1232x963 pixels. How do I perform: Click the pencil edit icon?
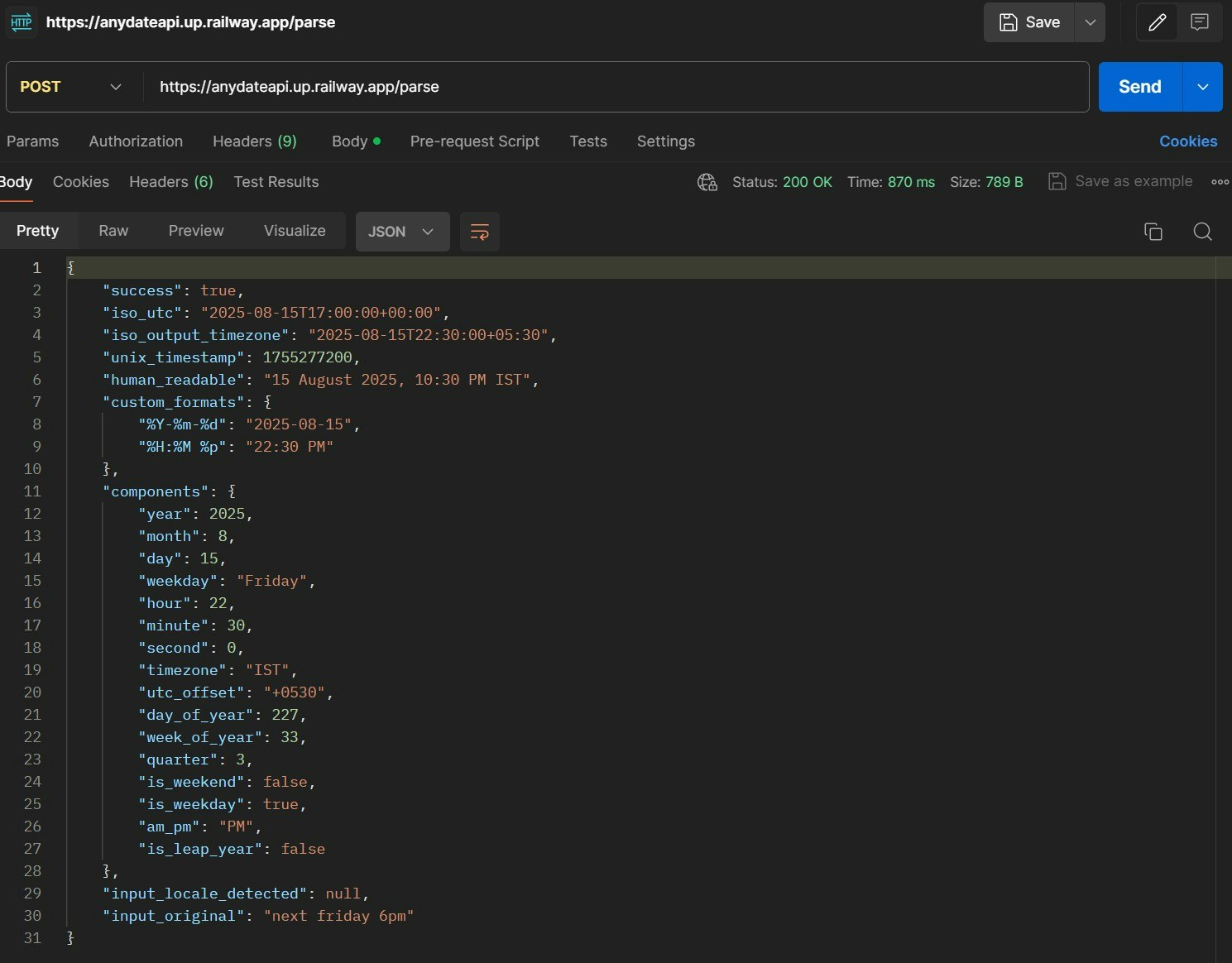pyautogui.click(x=1158, y=22)
